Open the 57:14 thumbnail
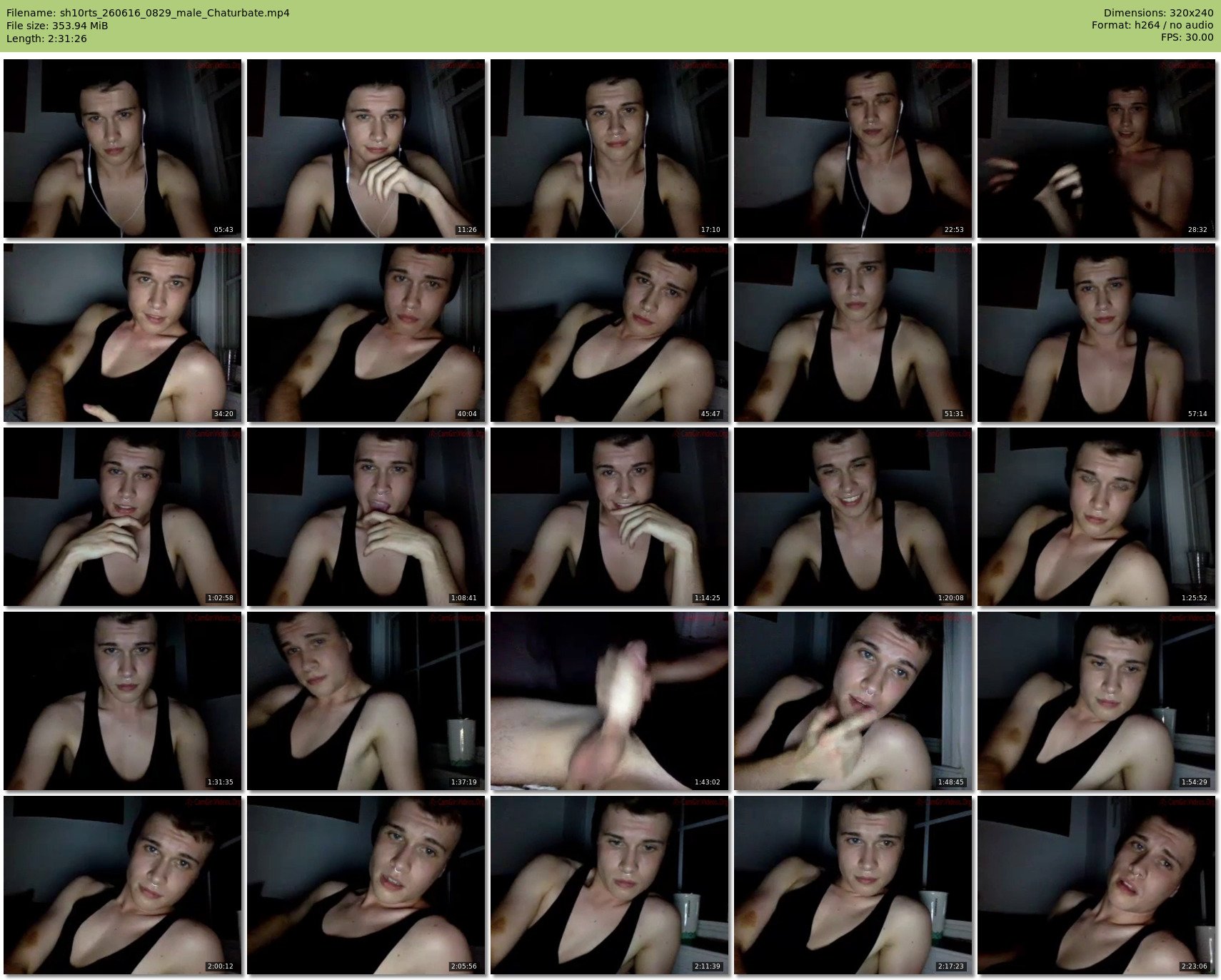Image resolution: width=1221 pixels, height=980 pixels. 1097,333
